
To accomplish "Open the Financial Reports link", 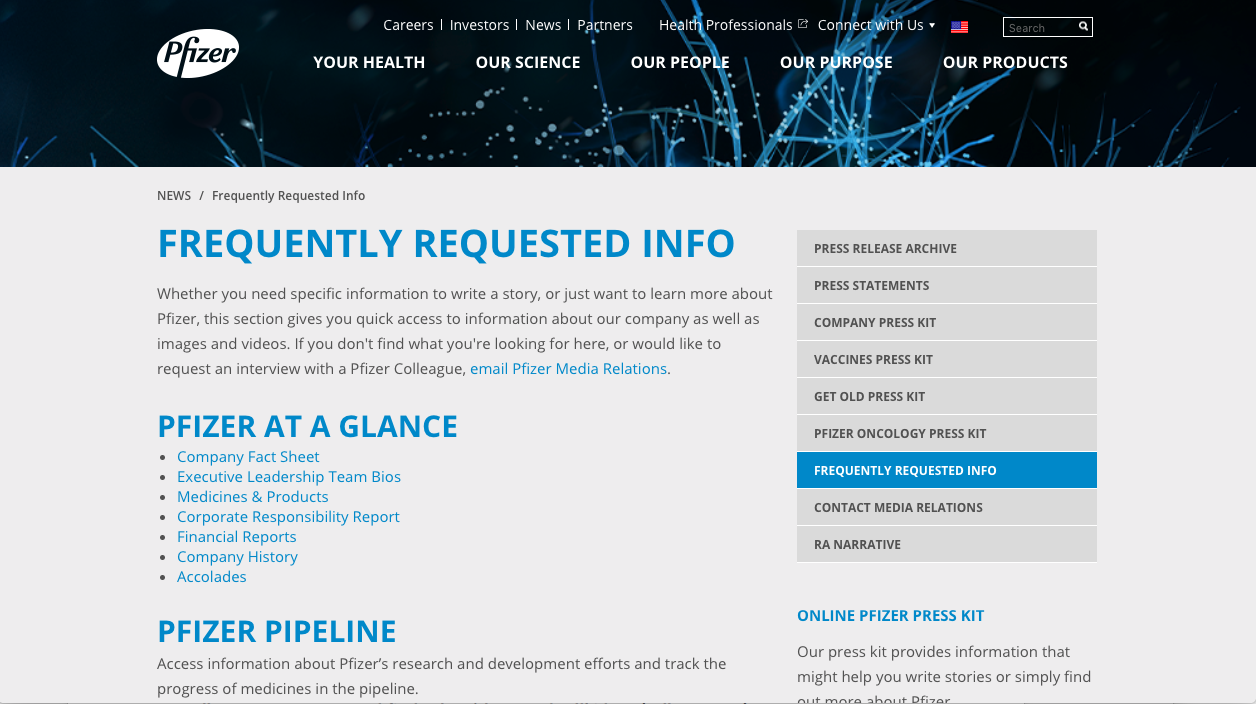I will click(x=236, y=537).
